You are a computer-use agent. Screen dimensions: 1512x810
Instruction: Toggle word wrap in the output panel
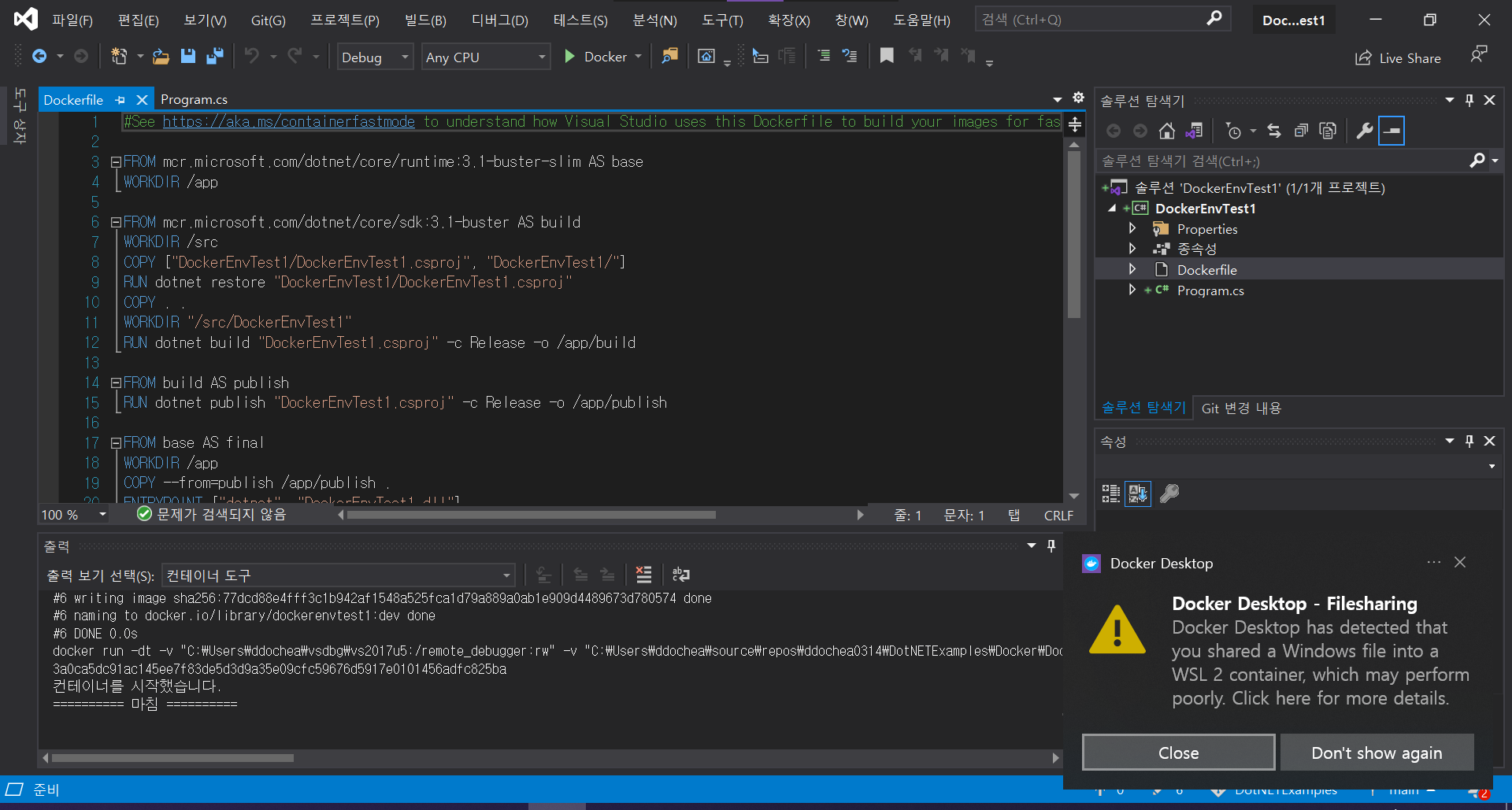[681, 575]
